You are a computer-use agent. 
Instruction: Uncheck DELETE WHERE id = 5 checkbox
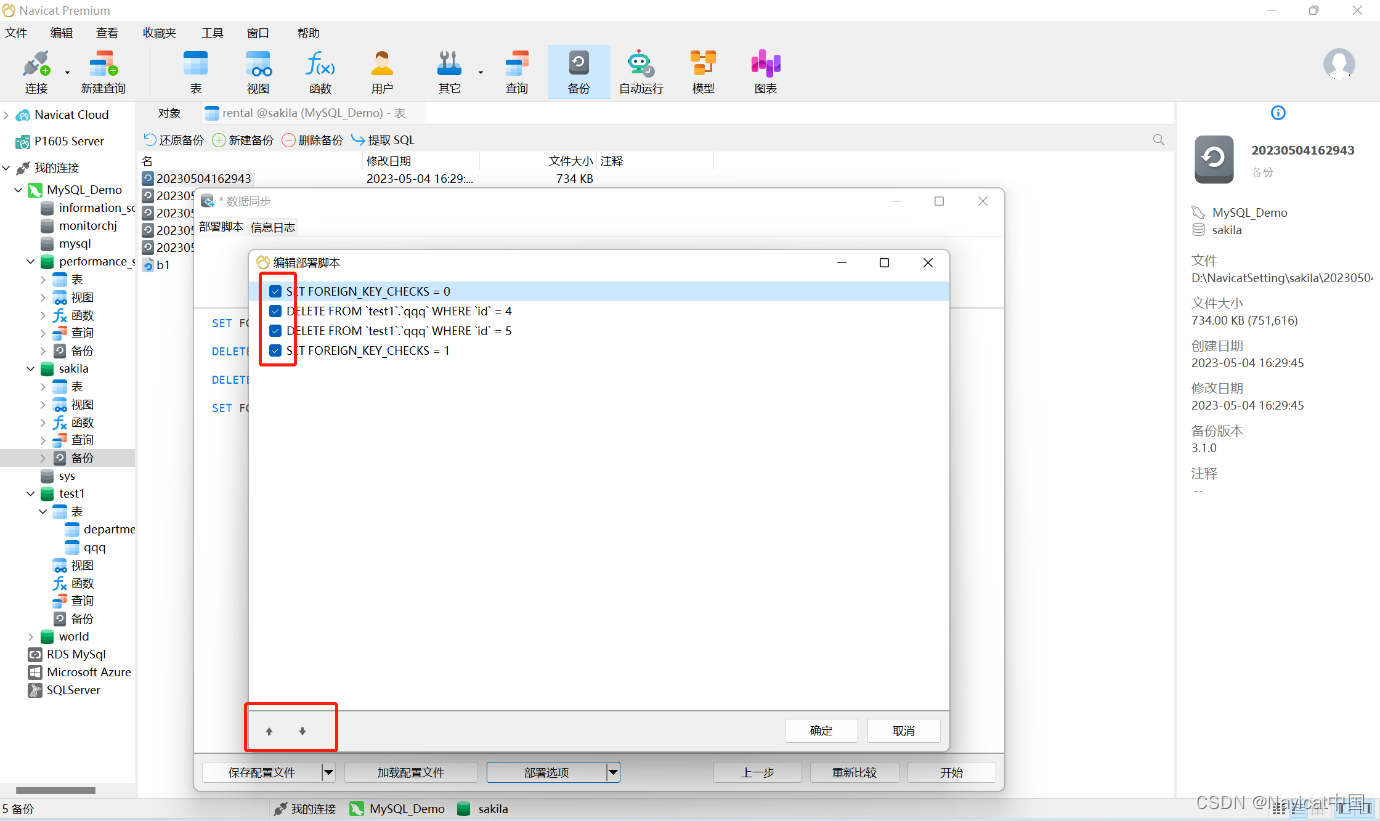click(x=275, y=331)
